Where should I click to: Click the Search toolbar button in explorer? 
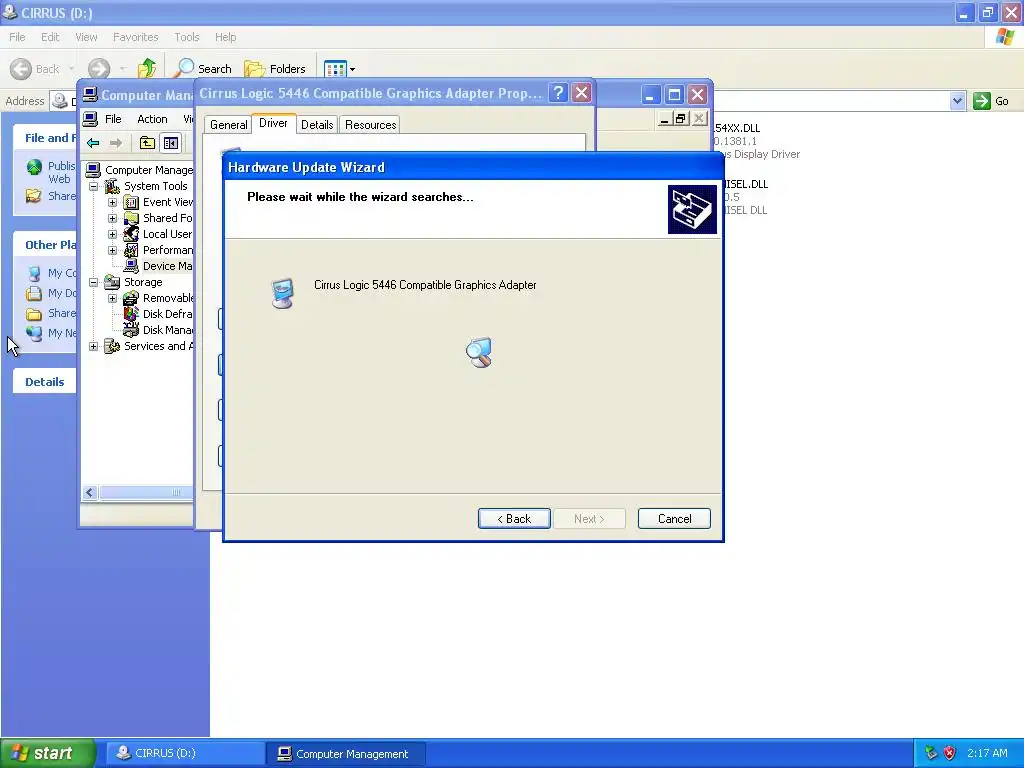204,69
